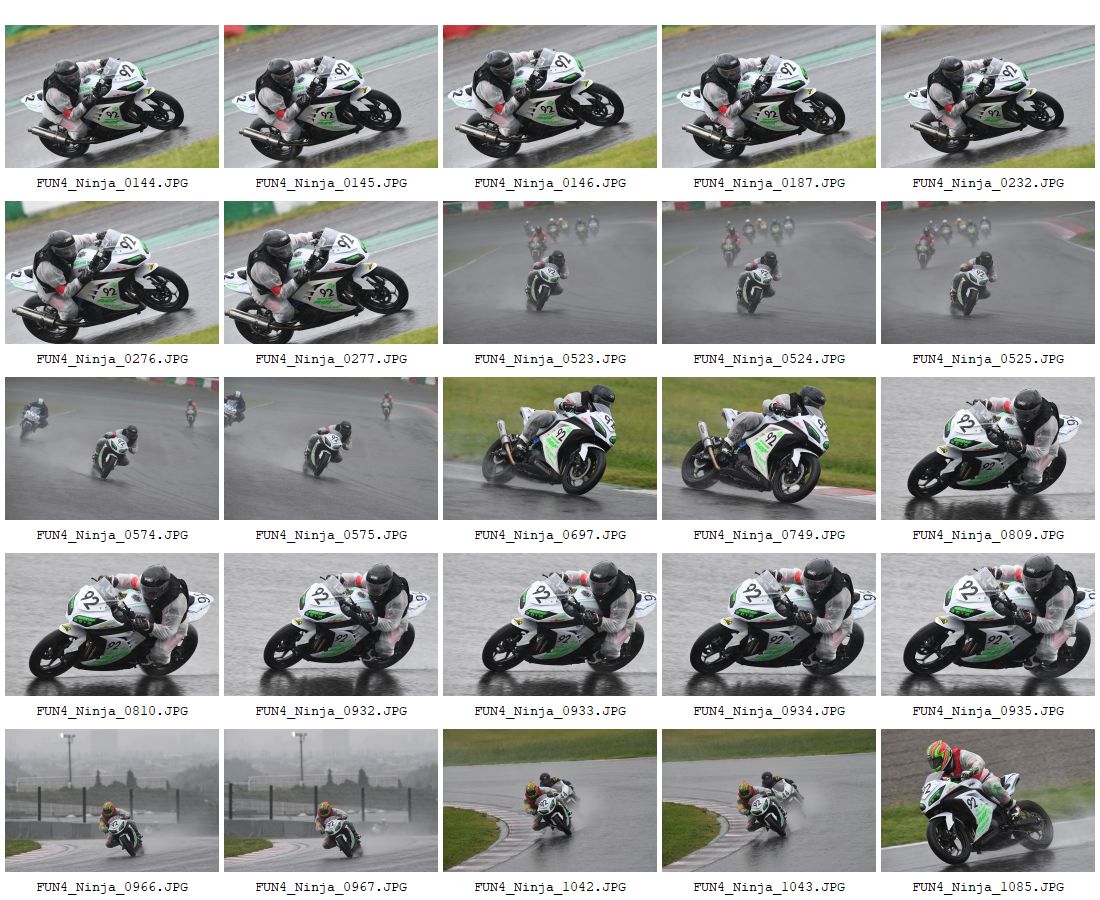The width and height of the screenshot is (1100, 900).
Task: View FUN4_Ninja_0697.JPG grass background photo
Action: coord(550,449)
